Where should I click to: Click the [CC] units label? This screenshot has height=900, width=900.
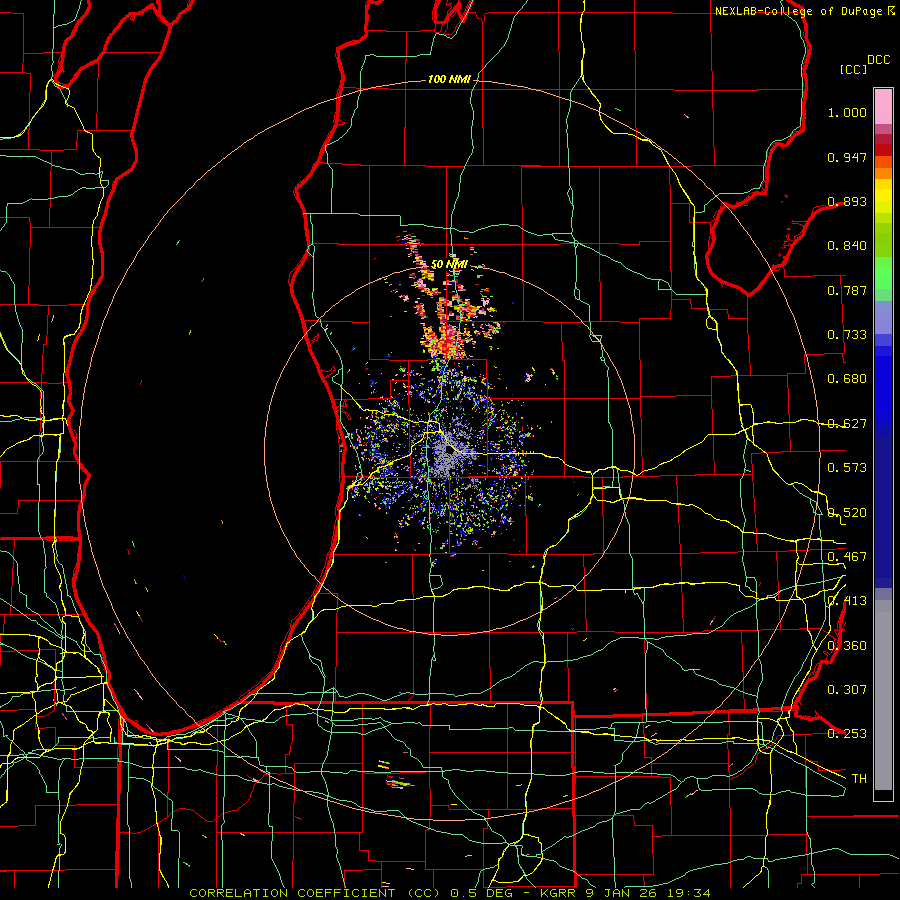[853, 69]
